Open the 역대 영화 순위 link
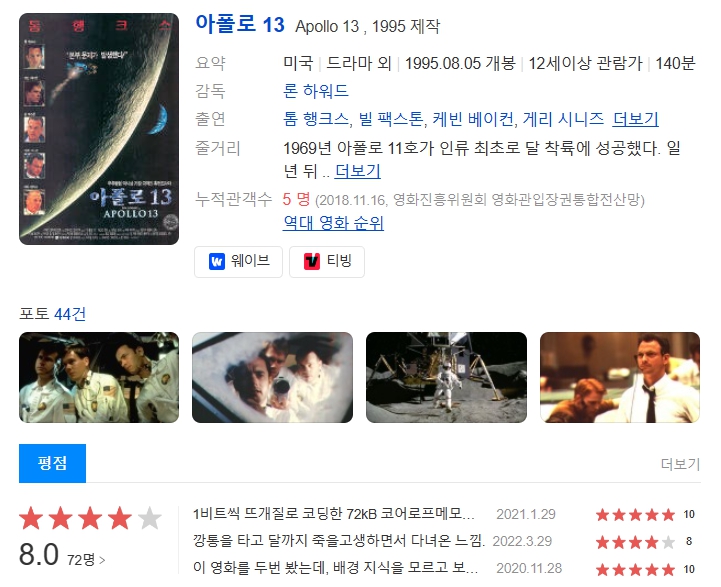Image resolution: width=721 pixels, height=587 pixels. pyautogui.click(x=333, y=223)
